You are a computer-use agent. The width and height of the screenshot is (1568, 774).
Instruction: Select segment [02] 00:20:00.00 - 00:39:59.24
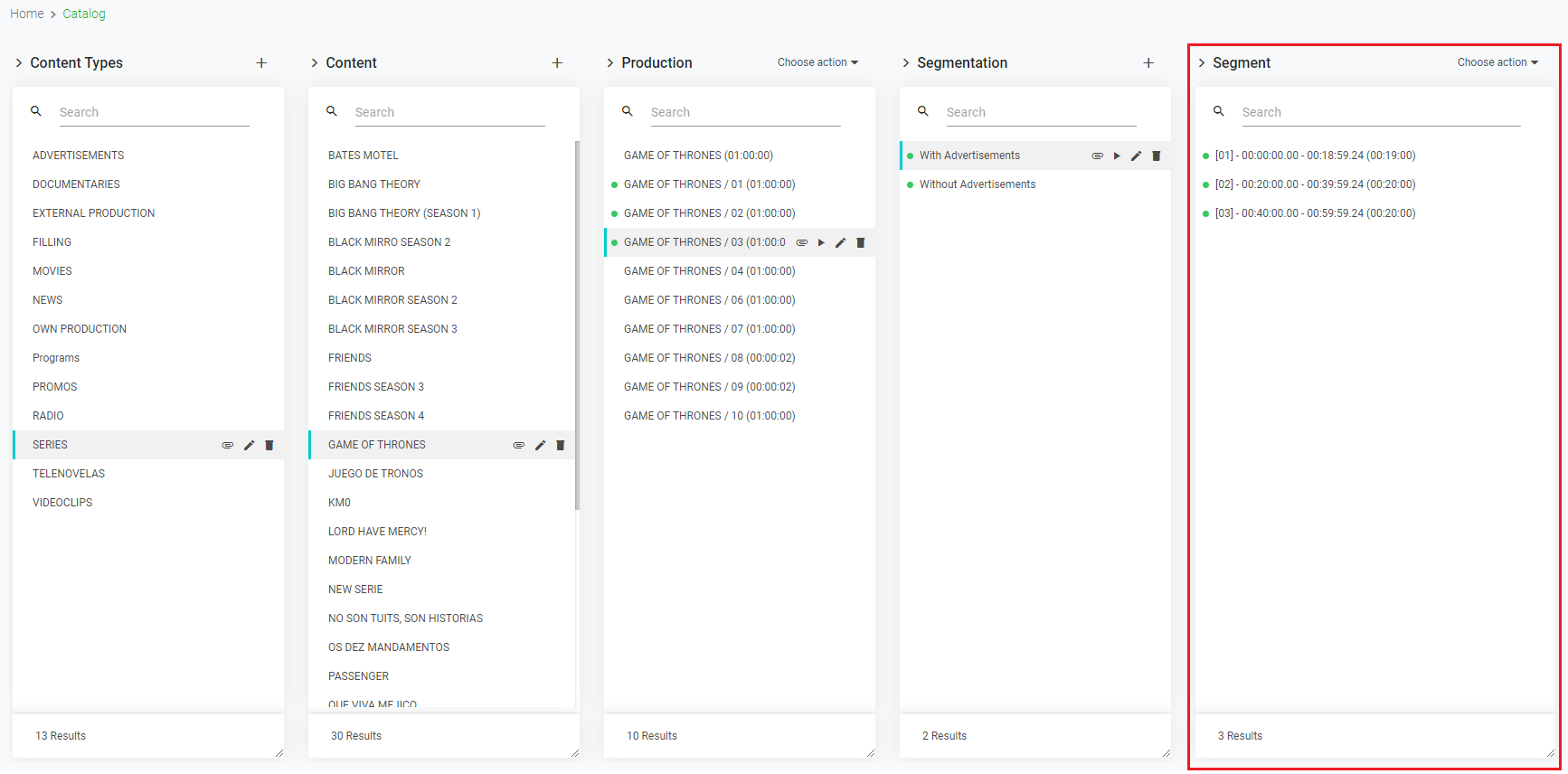pyautogui.click(x=1315, y=184)
